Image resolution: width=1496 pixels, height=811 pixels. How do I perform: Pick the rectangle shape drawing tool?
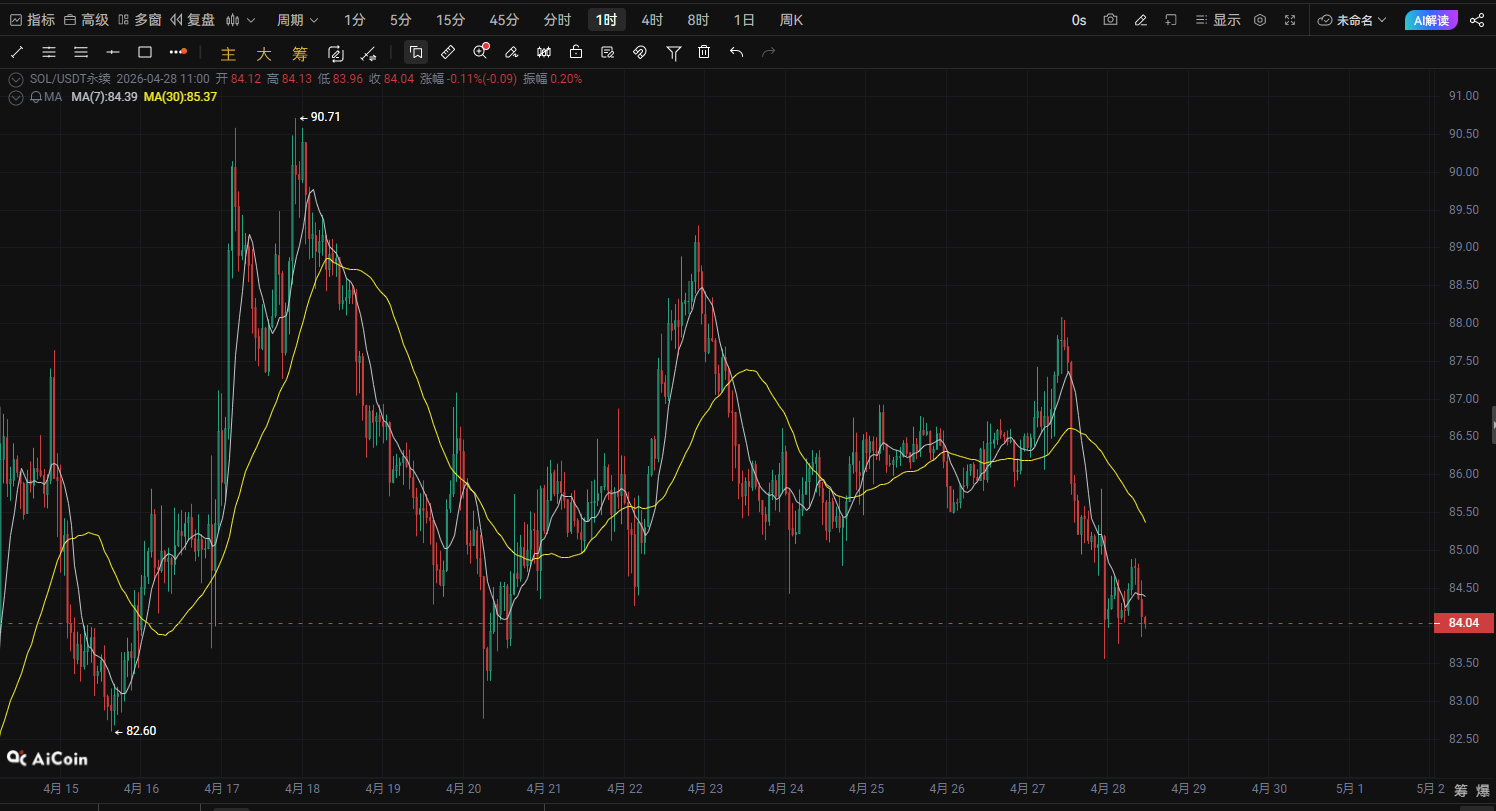[145, 52]
